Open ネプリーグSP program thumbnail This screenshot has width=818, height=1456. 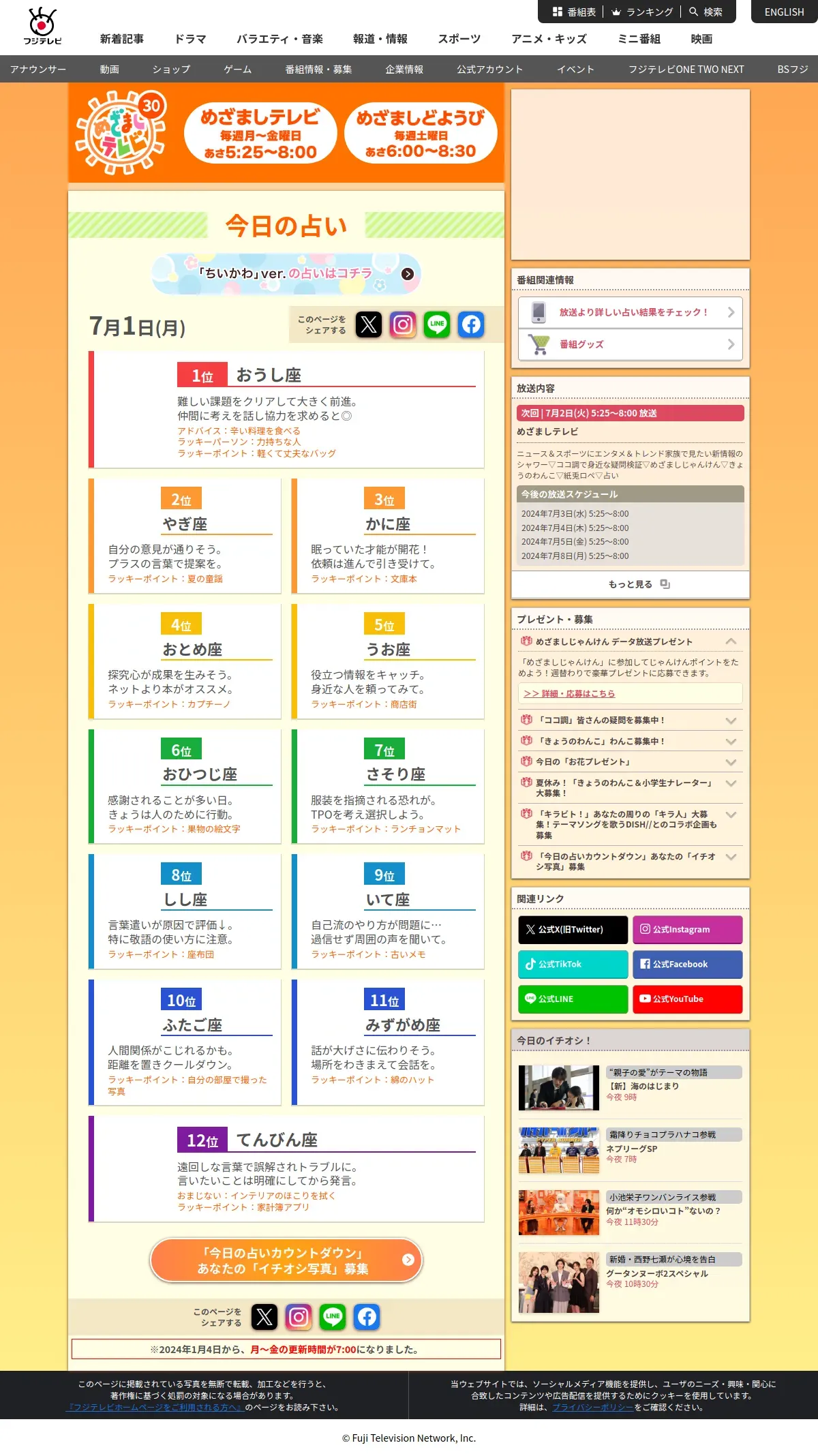coord(559,1151)
